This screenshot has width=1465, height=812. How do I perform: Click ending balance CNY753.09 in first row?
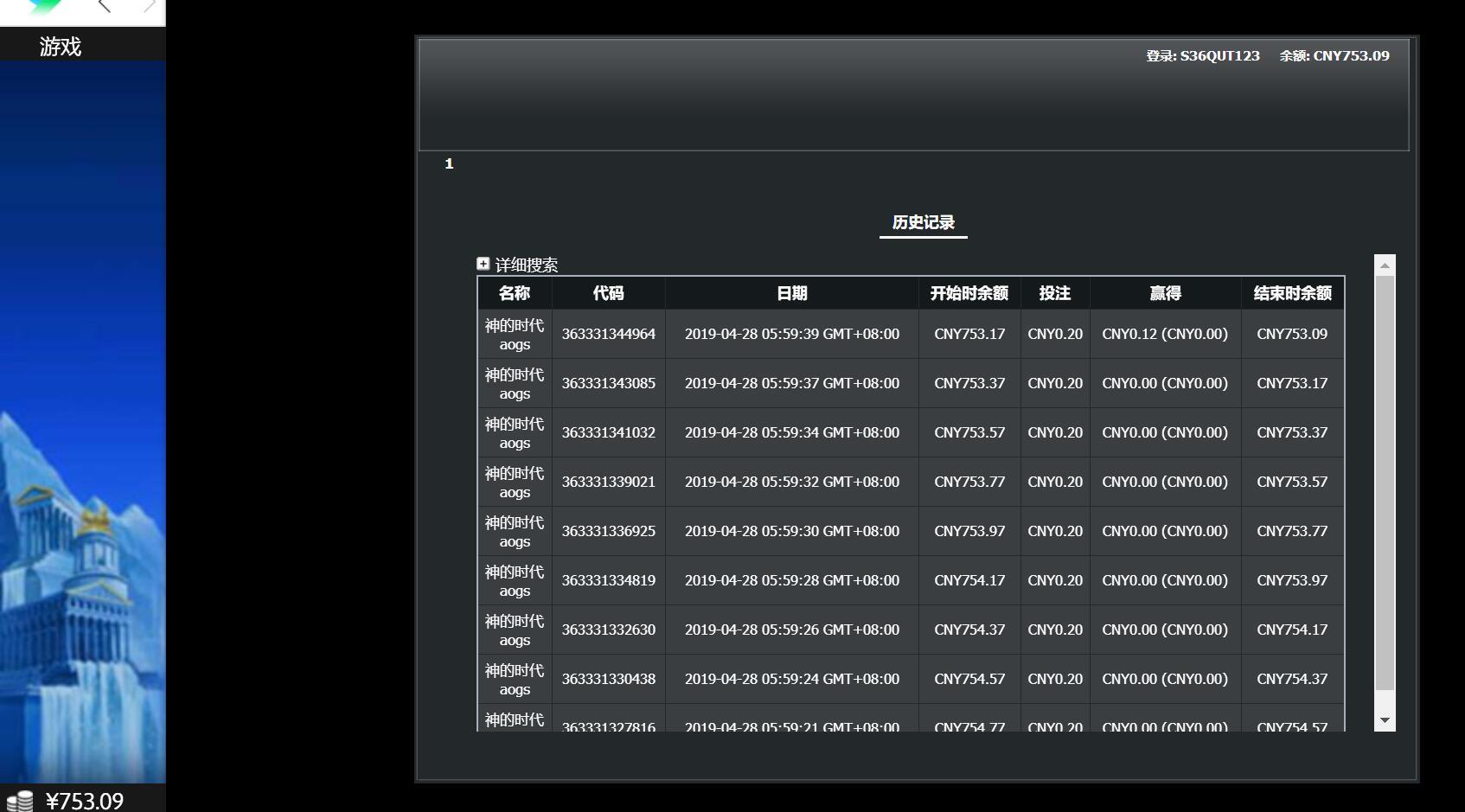(x=1292, y=334)
